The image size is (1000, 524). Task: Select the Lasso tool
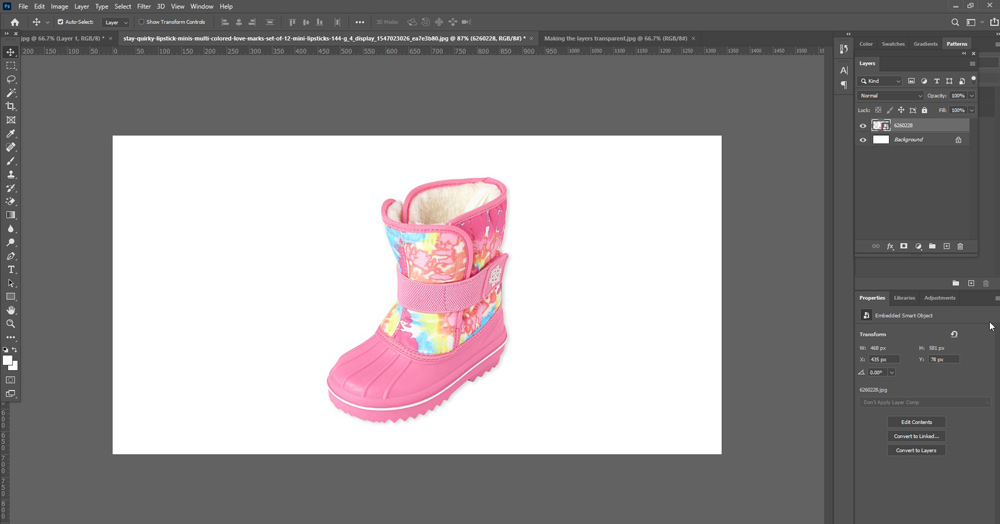pyautogui.click(x=11, y=79)
